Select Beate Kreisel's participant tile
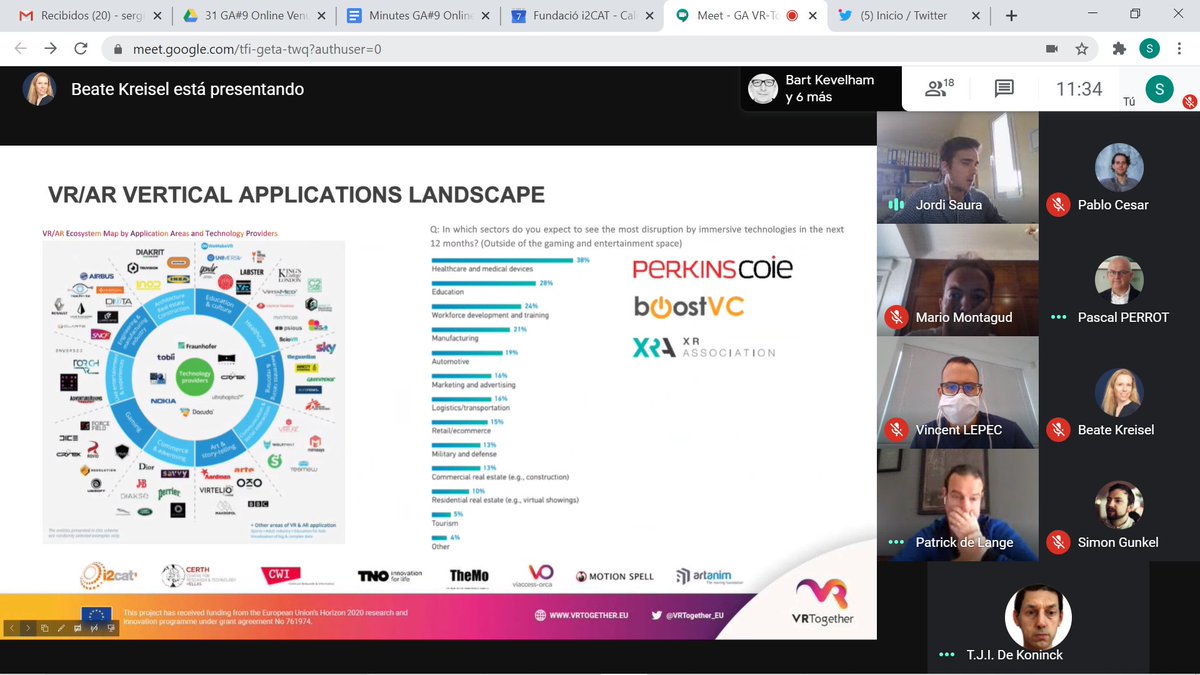 [1119, 392]
